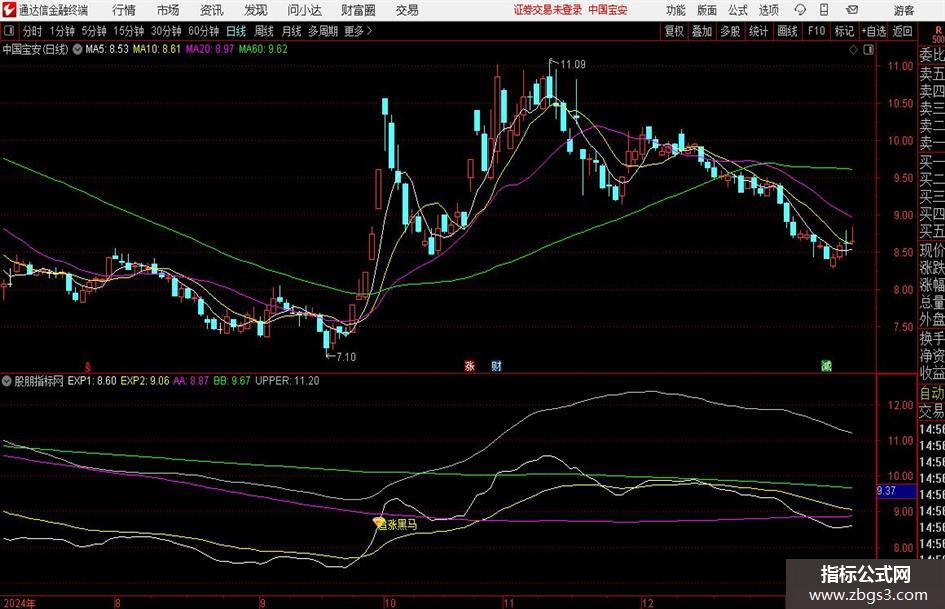Switch to the 月线 monthly tab
This screenshot has height=609, width=945.
(x=291, y=31)
